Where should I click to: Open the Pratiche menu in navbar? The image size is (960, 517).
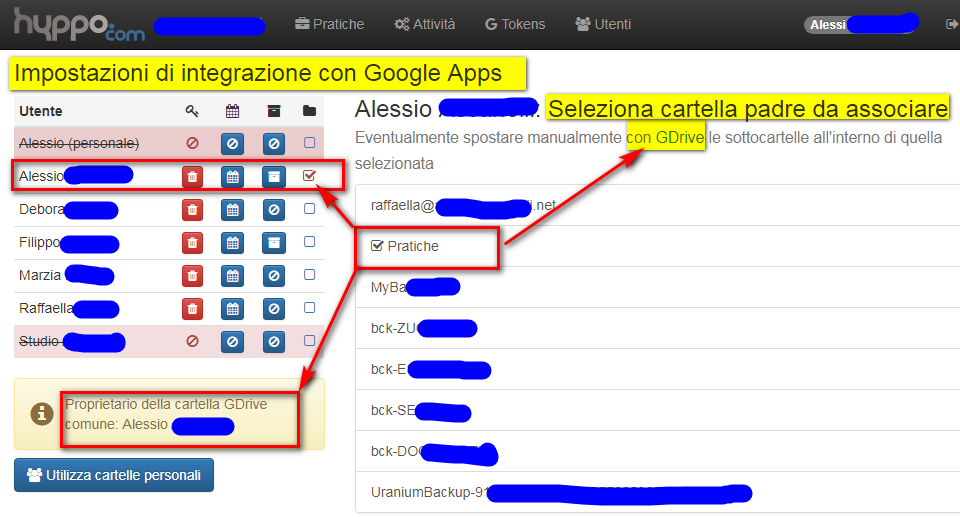pyautogui.click(x=329, y=24)
